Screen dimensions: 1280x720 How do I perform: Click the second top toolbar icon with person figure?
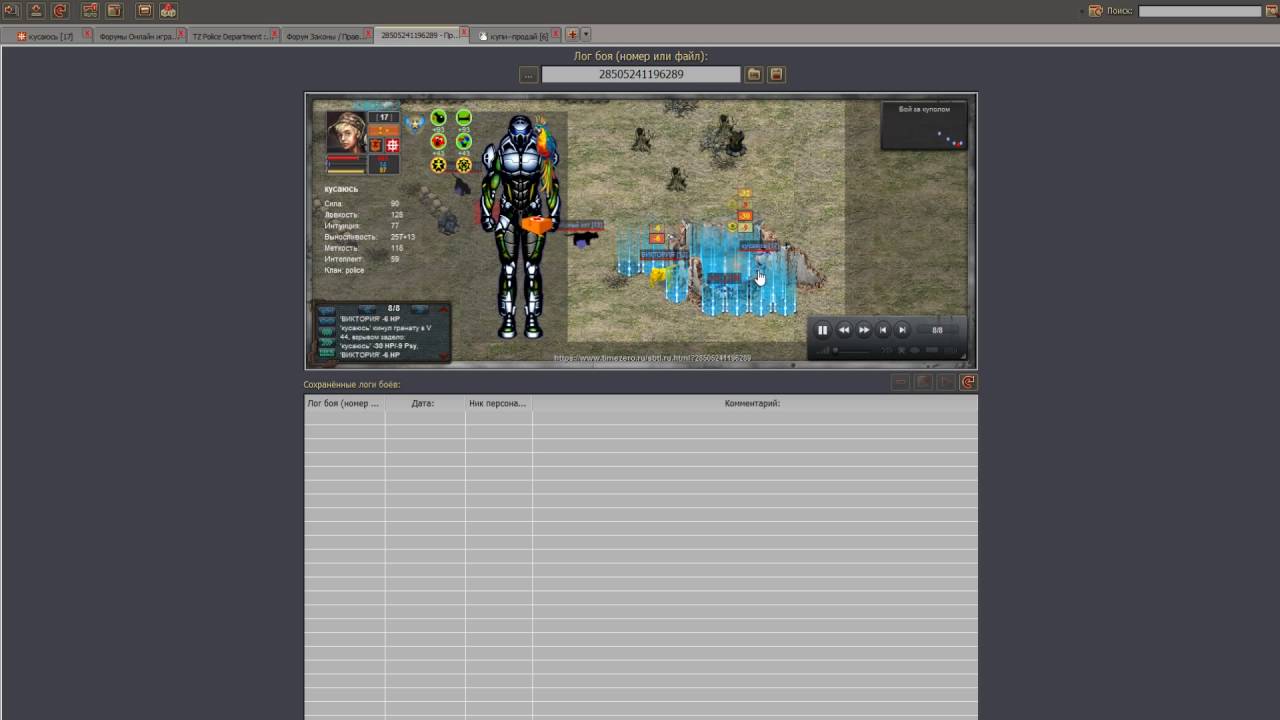(36, 11)
